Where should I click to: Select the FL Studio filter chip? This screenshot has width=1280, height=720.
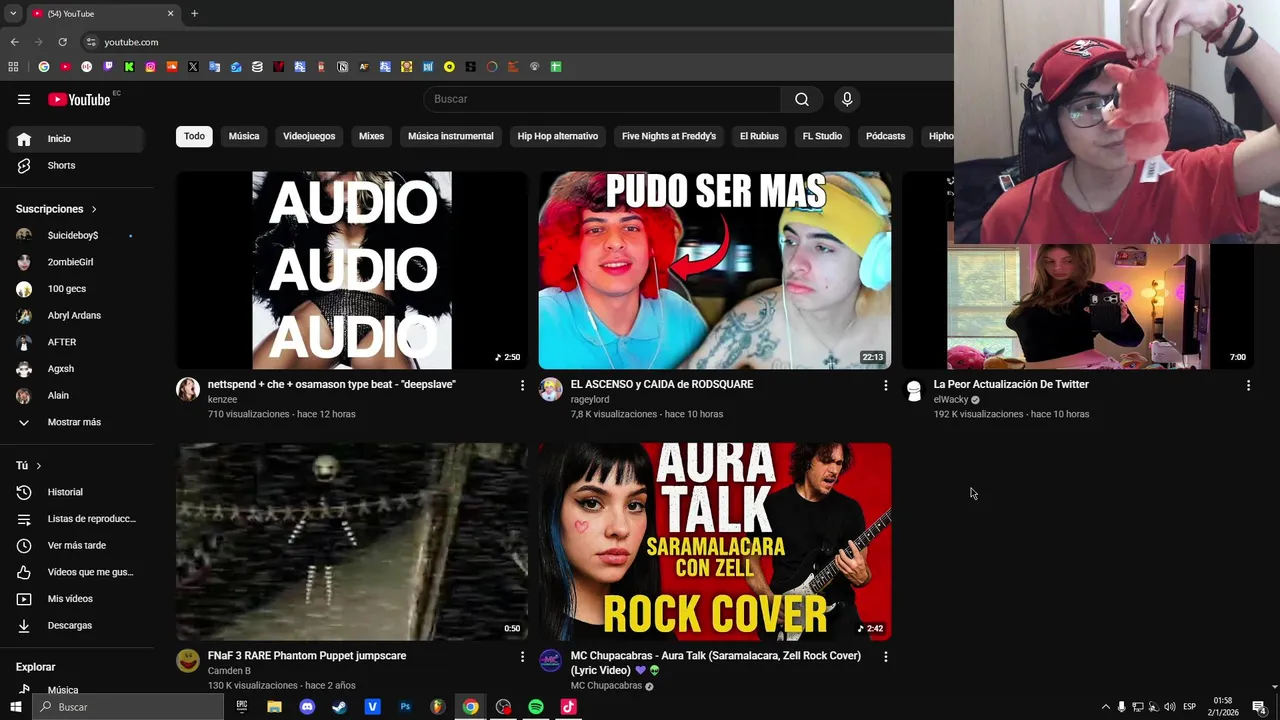pos(822,136)
